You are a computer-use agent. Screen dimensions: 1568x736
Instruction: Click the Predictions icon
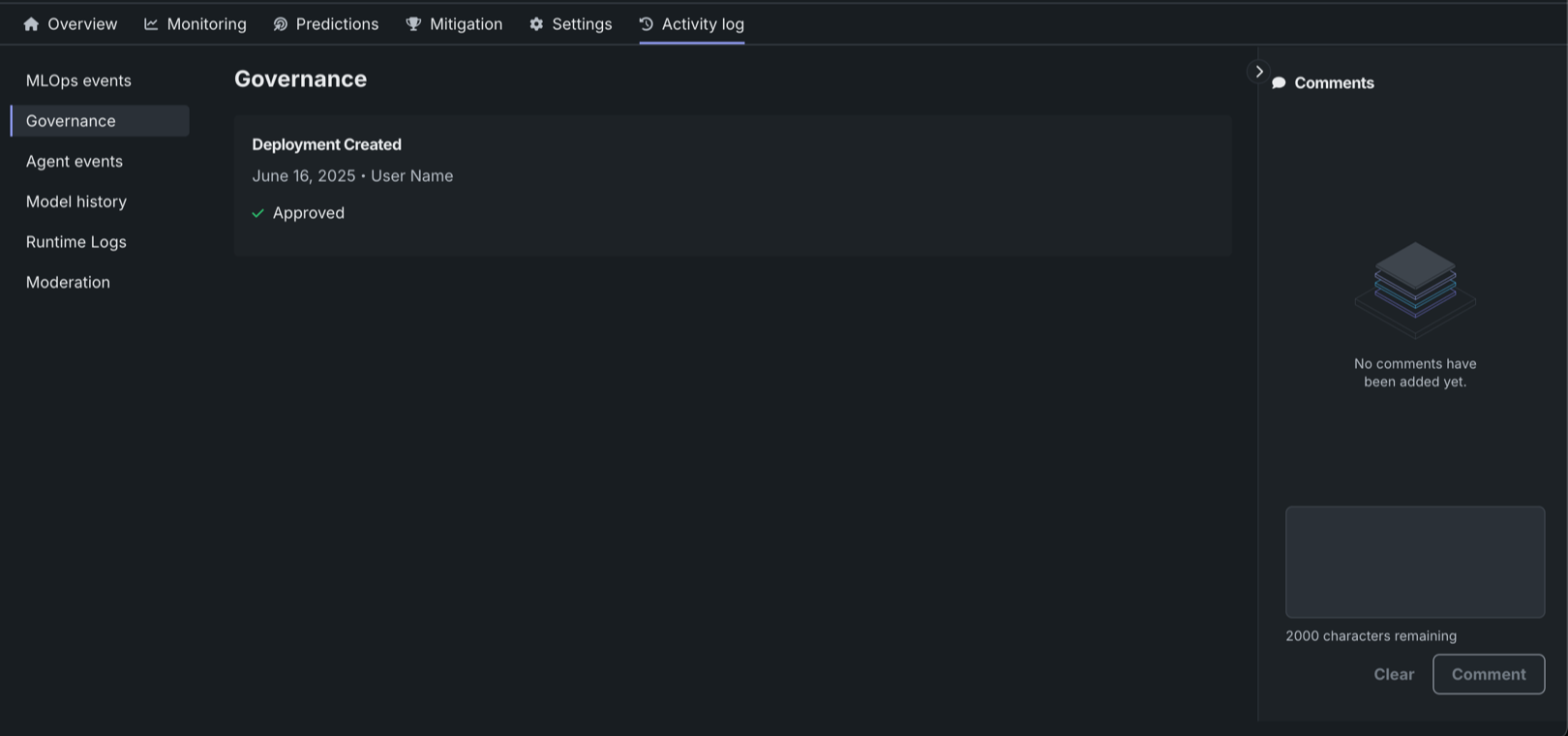point(281,24)
